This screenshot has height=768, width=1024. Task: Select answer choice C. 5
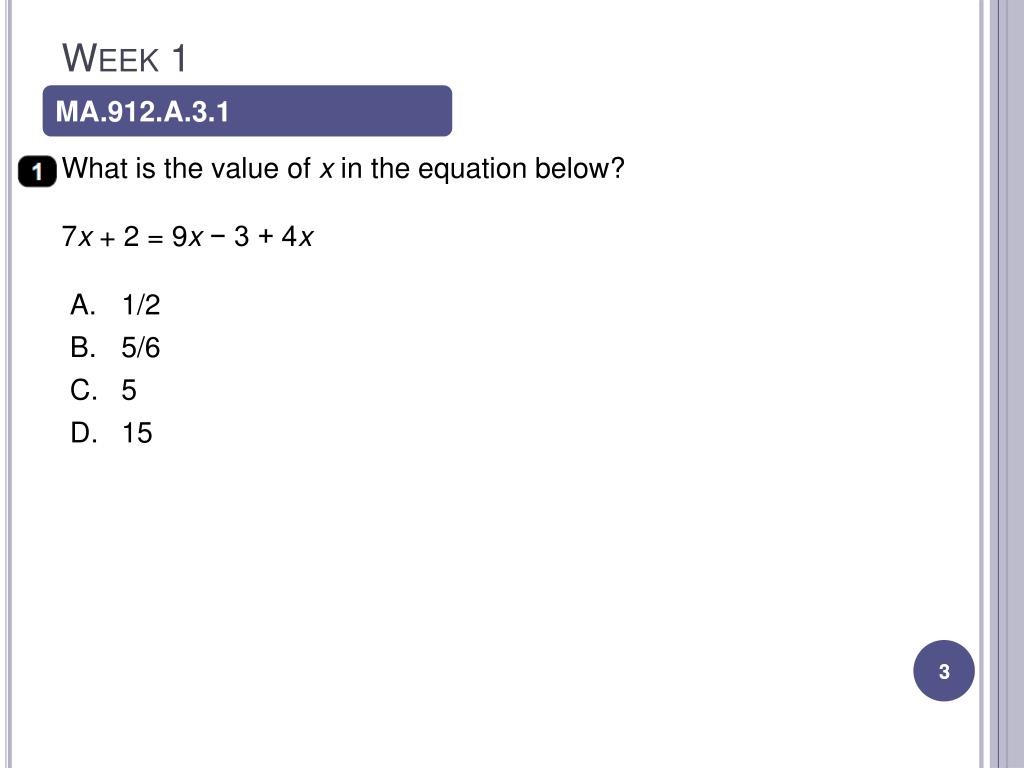103,390
